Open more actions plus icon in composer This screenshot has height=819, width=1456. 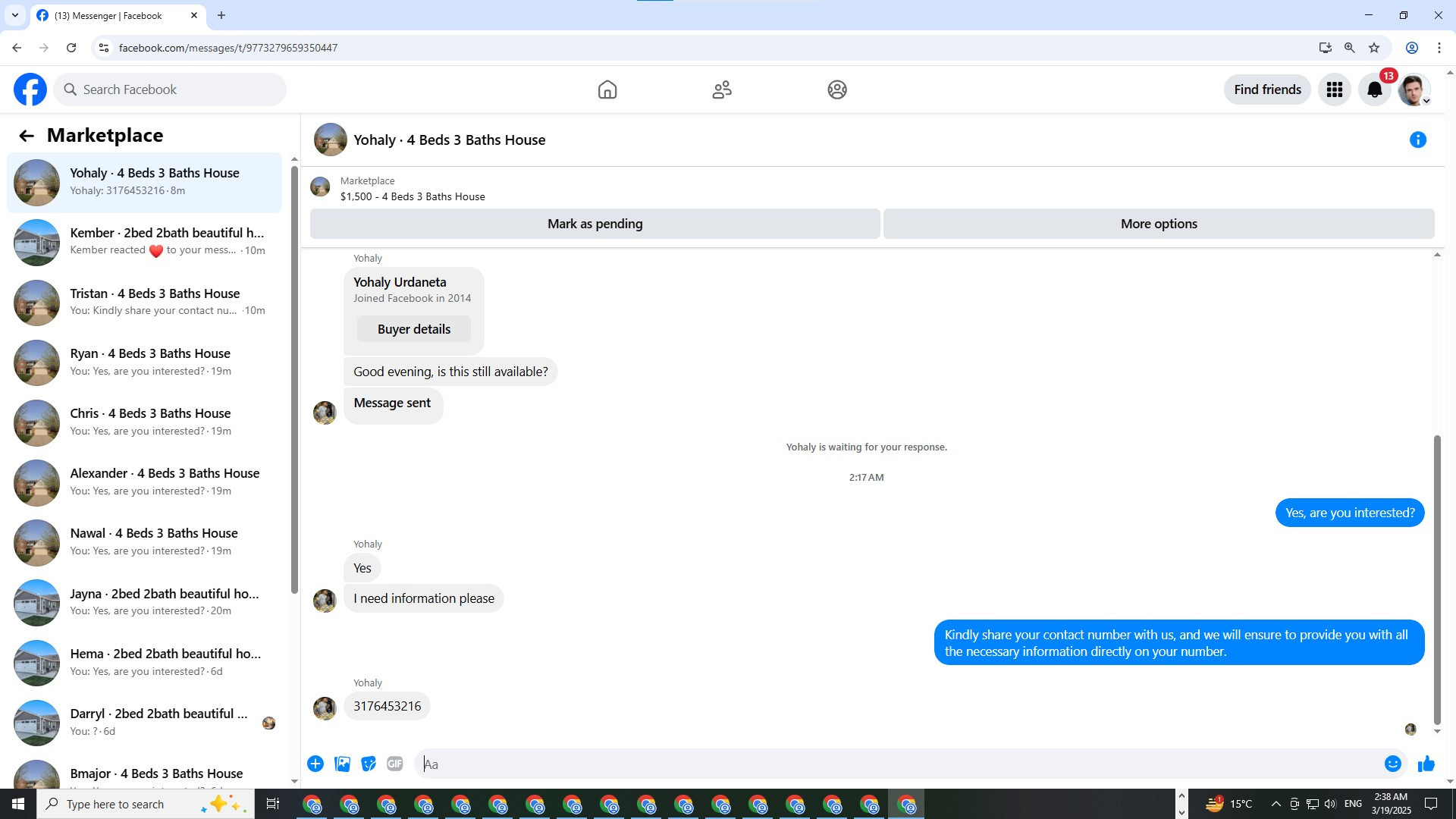(x=315, y=764)
